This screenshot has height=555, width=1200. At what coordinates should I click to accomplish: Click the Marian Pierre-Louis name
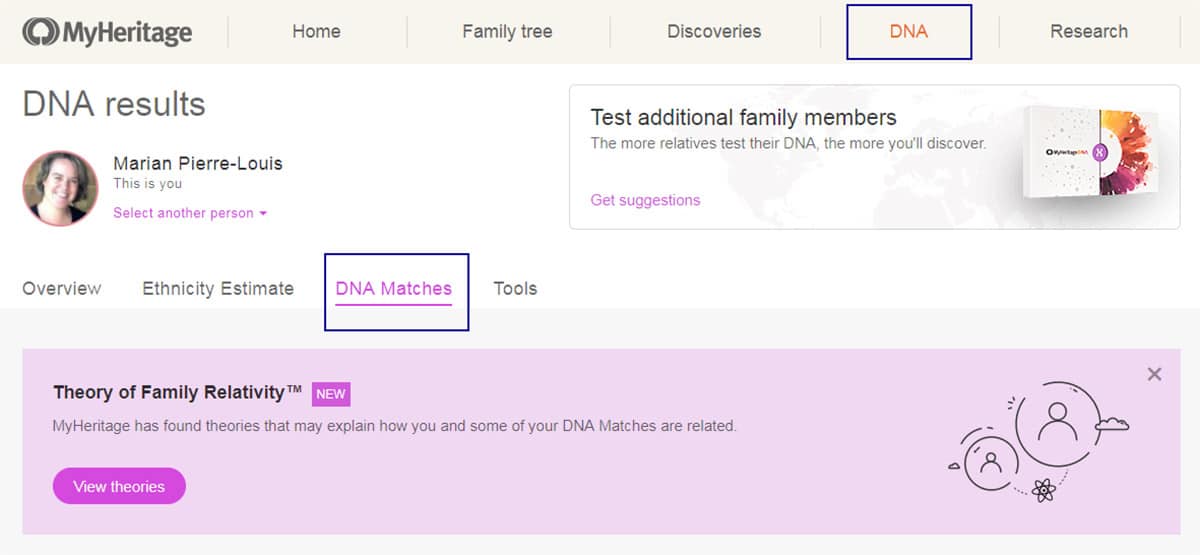pos(198,163)
